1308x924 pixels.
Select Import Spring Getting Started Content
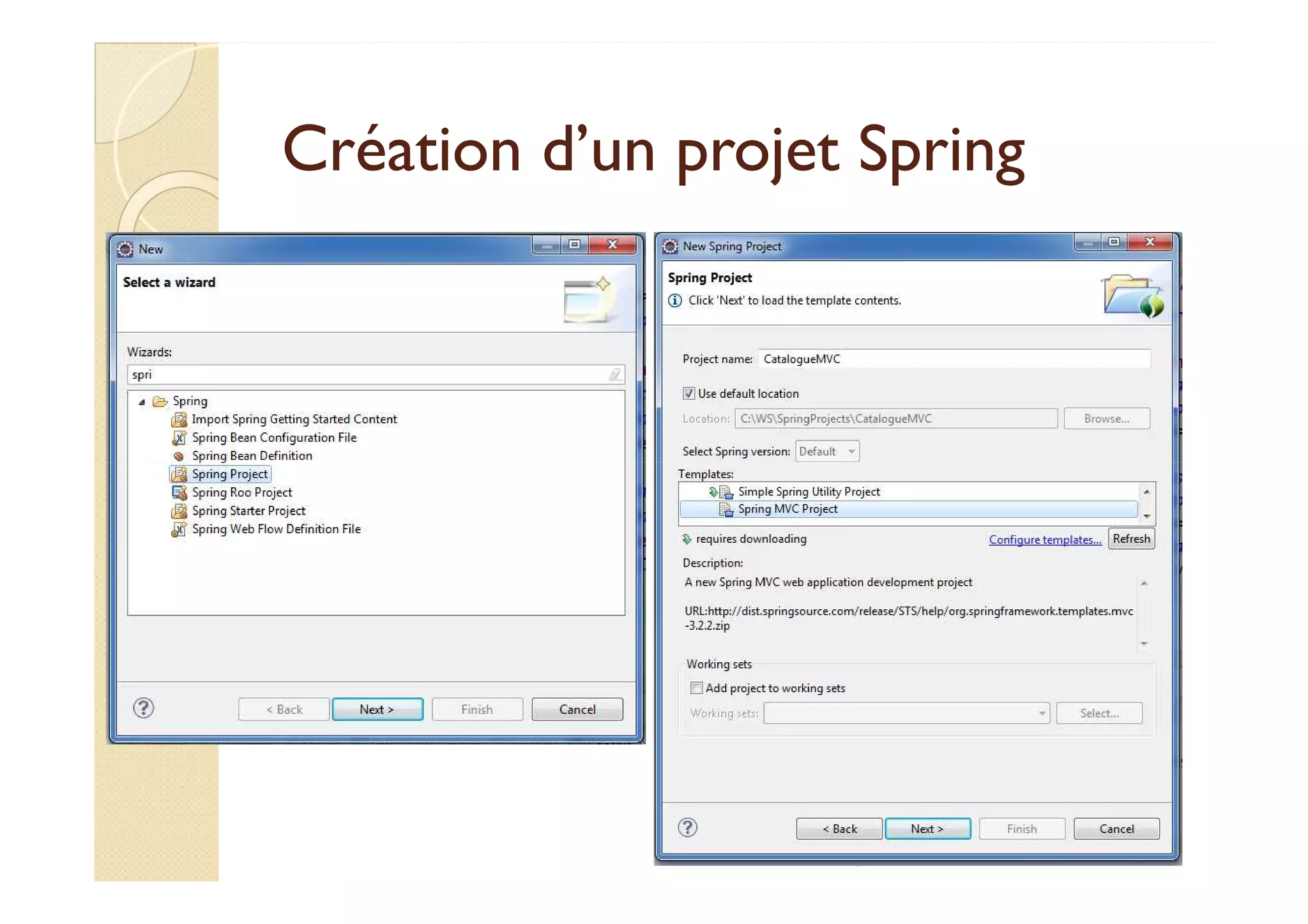294,420
